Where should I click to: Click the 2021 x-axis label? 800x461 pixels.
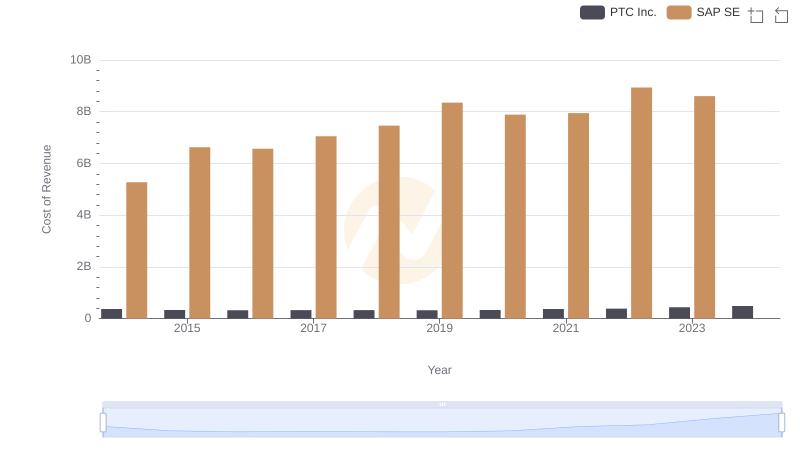point(565,328)
